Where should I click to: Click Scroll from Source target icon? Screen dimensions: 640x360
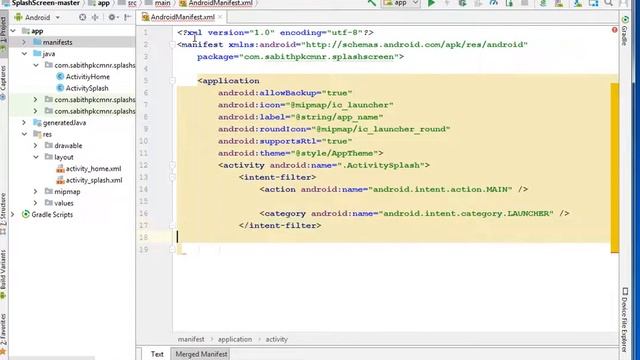82,18
